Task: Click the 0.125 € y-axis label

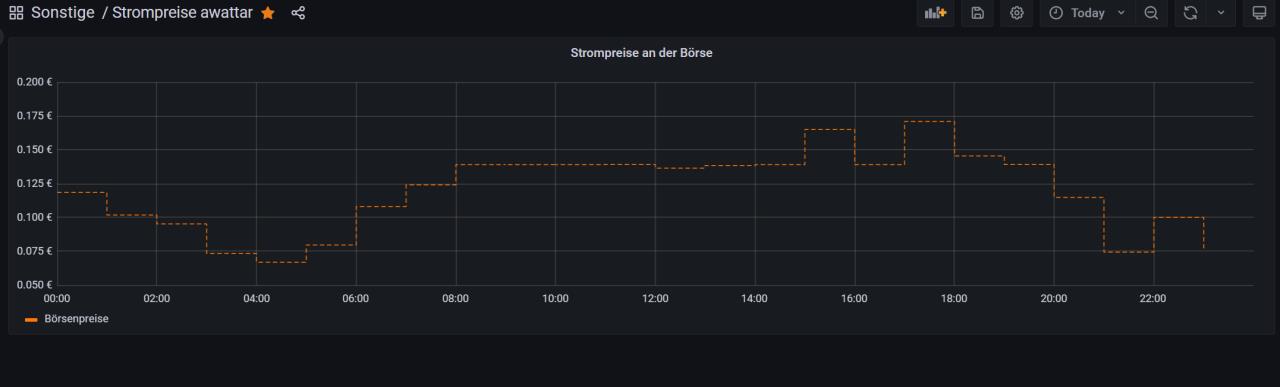Action: pyautogui.click(x=35, y=183)
